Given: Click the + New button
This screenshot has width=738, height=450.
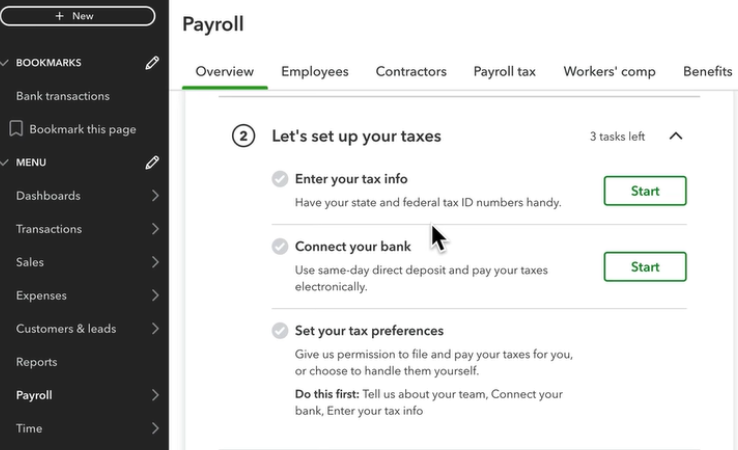Looking at the screenshot, I should coord(78,16).
